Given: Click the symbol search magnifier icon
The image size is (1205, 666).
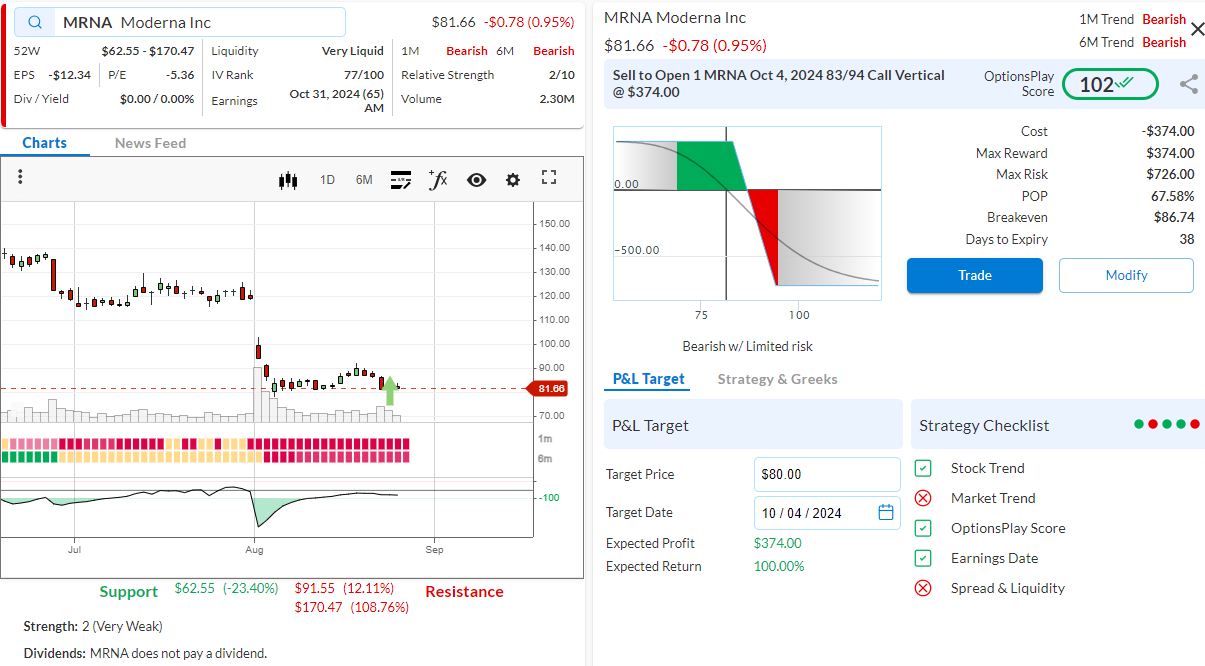Looking at the screenshot, I should [x=36, y=22].
